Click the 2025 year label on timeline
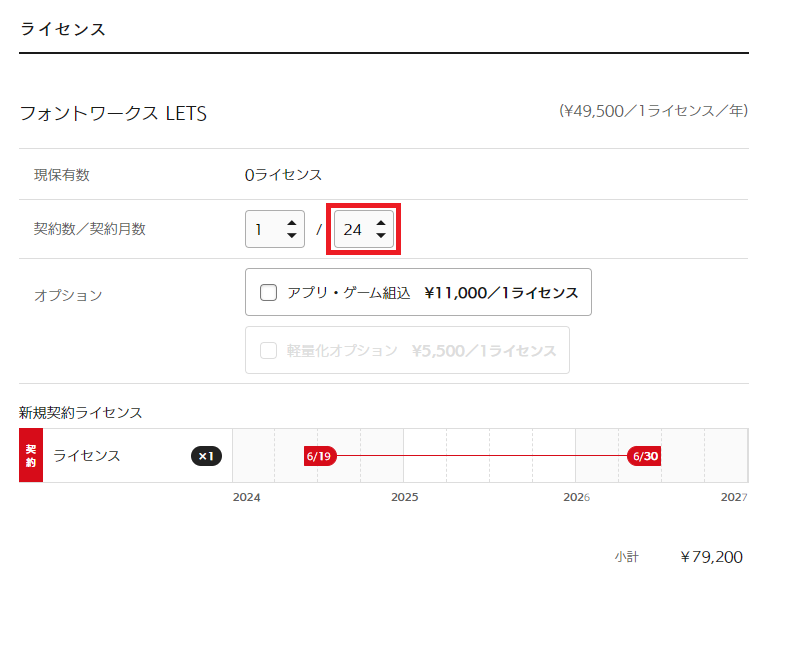Image resolution: width=801 pixels, height=648 pixels. 405,497
